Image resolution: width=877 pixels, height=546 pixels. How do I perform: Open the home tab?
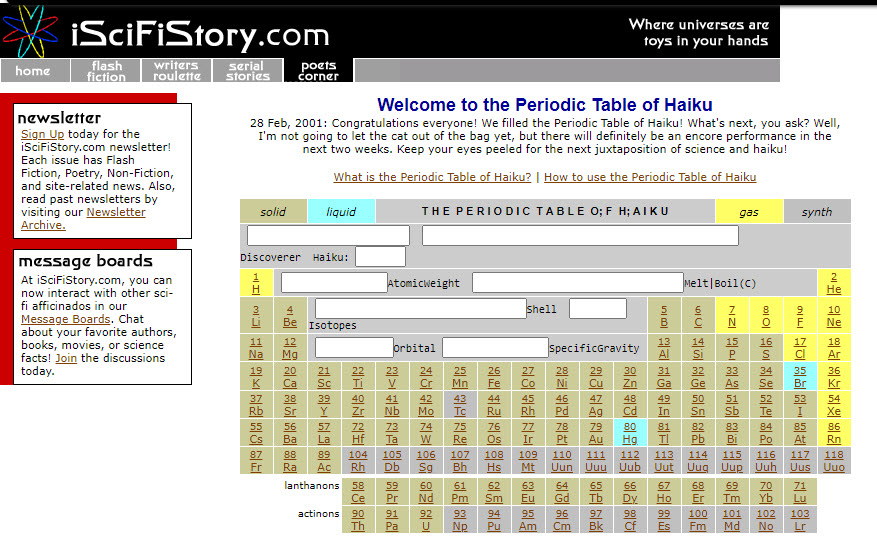[x=35, y=70]
